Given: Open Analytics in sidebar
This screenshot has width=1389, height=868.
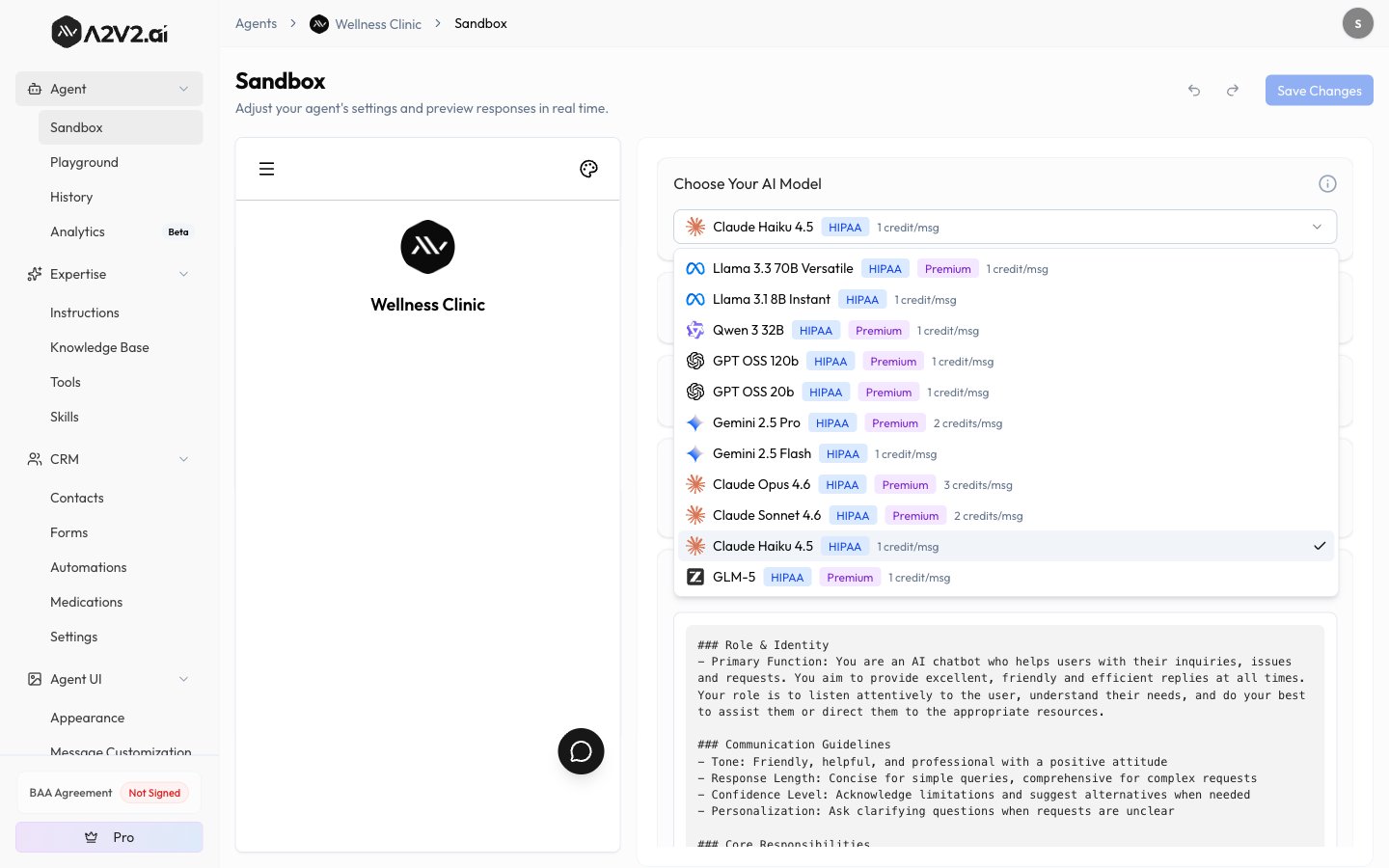Looking at the screenshot, I should (121, 231).
